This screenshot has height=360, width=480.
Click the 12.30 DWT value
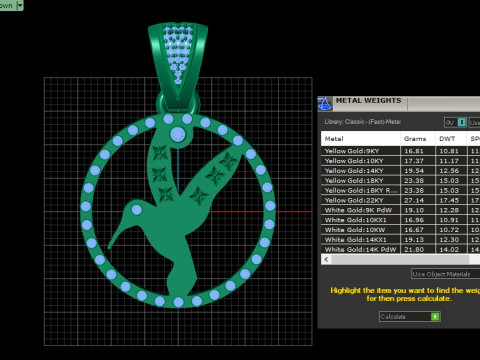click(449, 240)
